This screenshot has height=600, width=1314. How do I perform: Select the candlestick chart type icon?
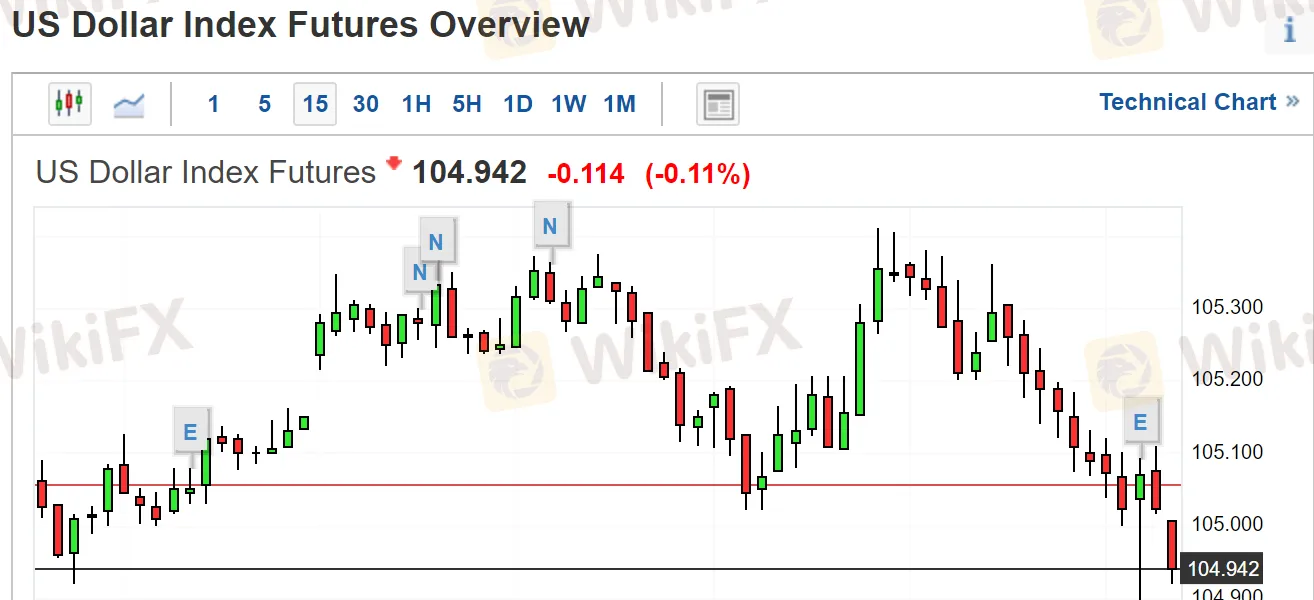pos(70,104)
